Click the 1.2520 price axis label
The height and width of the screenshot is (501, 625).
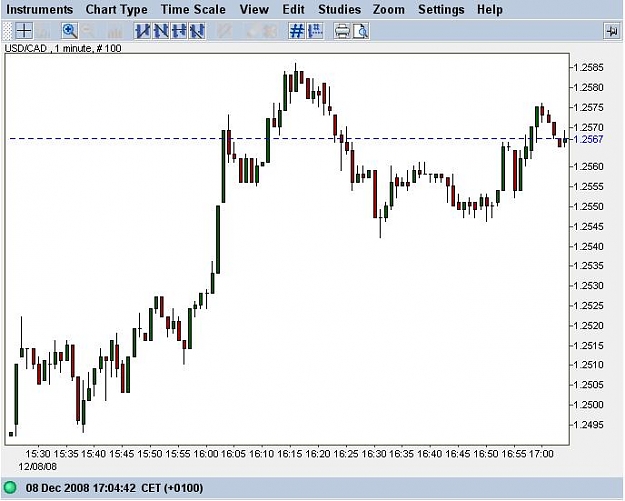click(x=588, y=326)
